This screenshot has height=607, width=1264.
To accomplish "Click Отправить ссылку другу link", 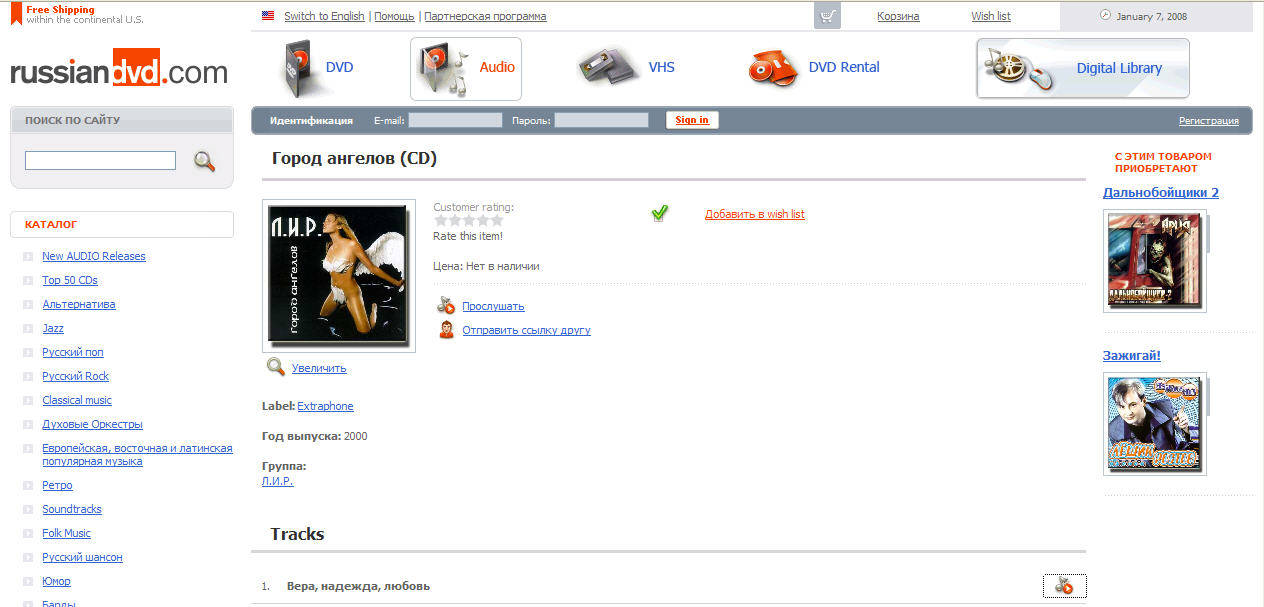I will [526, 330].
